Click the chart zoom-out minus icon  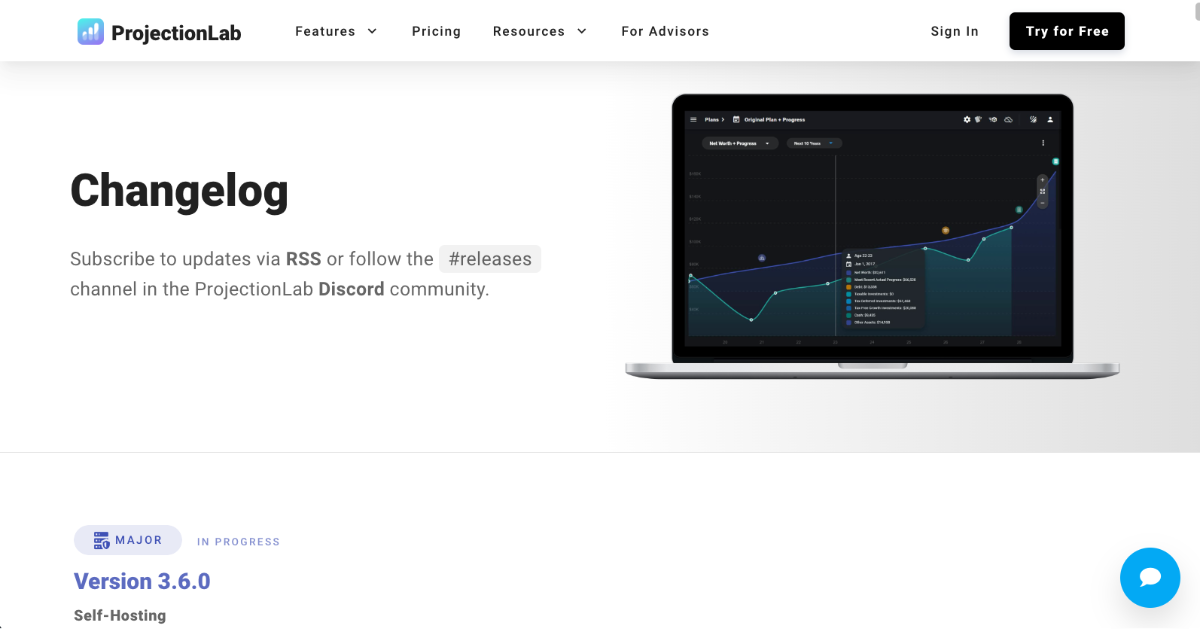pyautogui.click(x=1042, y=203)
